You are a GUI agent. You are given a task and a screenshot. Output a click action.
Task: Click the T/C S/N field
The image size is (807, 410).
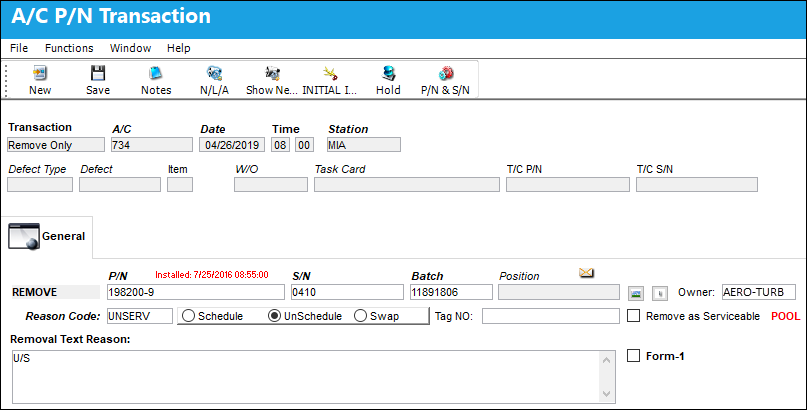pos(697,185)
